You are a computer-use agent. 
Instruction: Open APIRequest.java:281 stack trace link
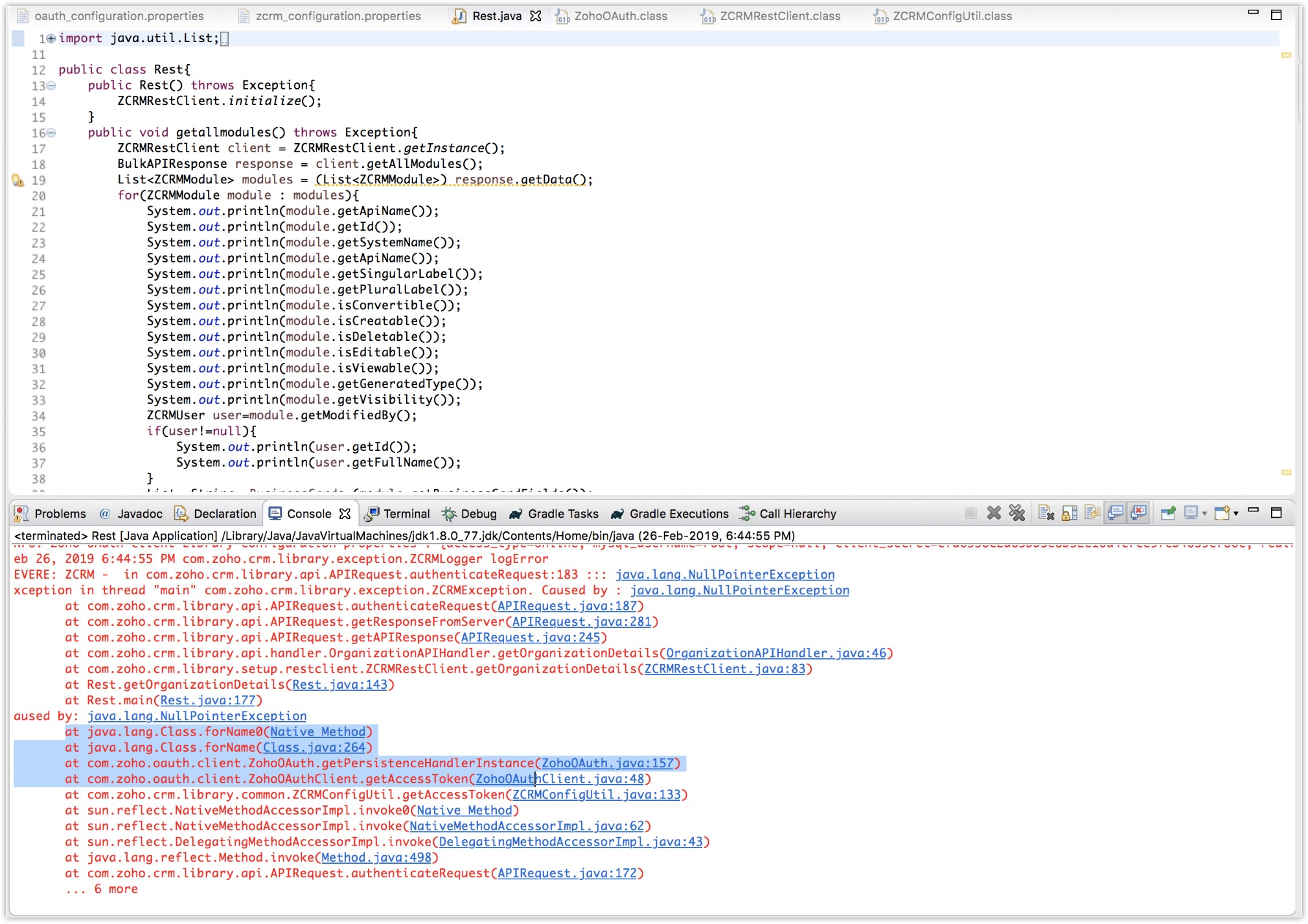click(582, 621)
